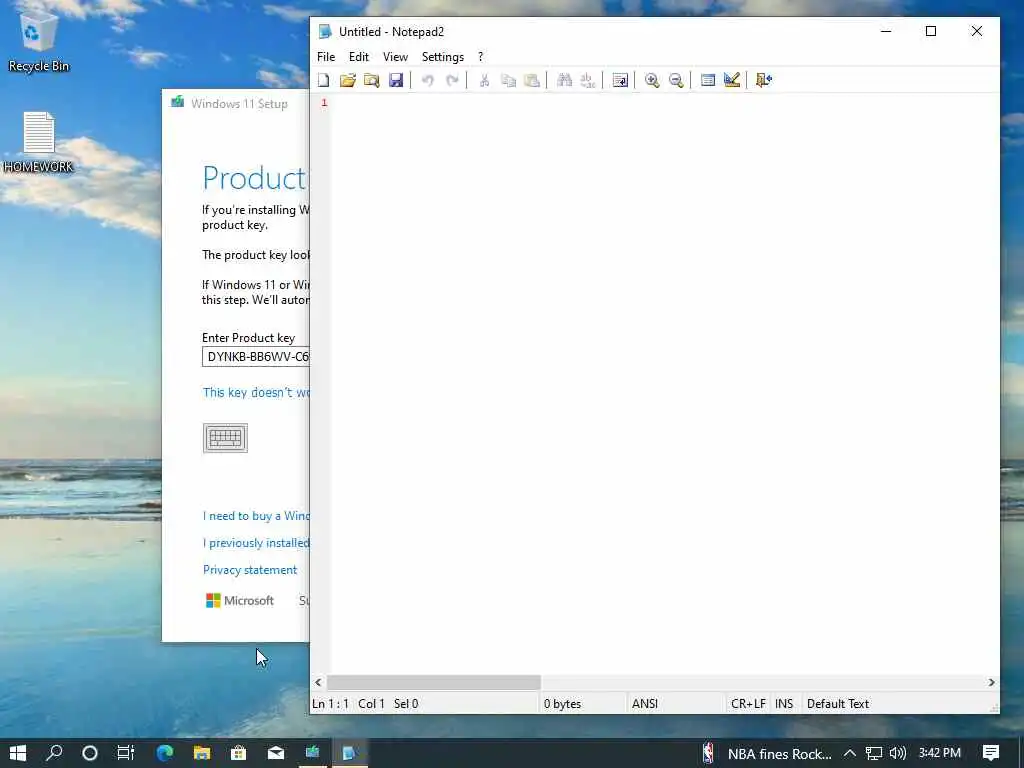Show hidden tray icons with chevron
Screen dimensions: 1024x768
coord(850,753)
